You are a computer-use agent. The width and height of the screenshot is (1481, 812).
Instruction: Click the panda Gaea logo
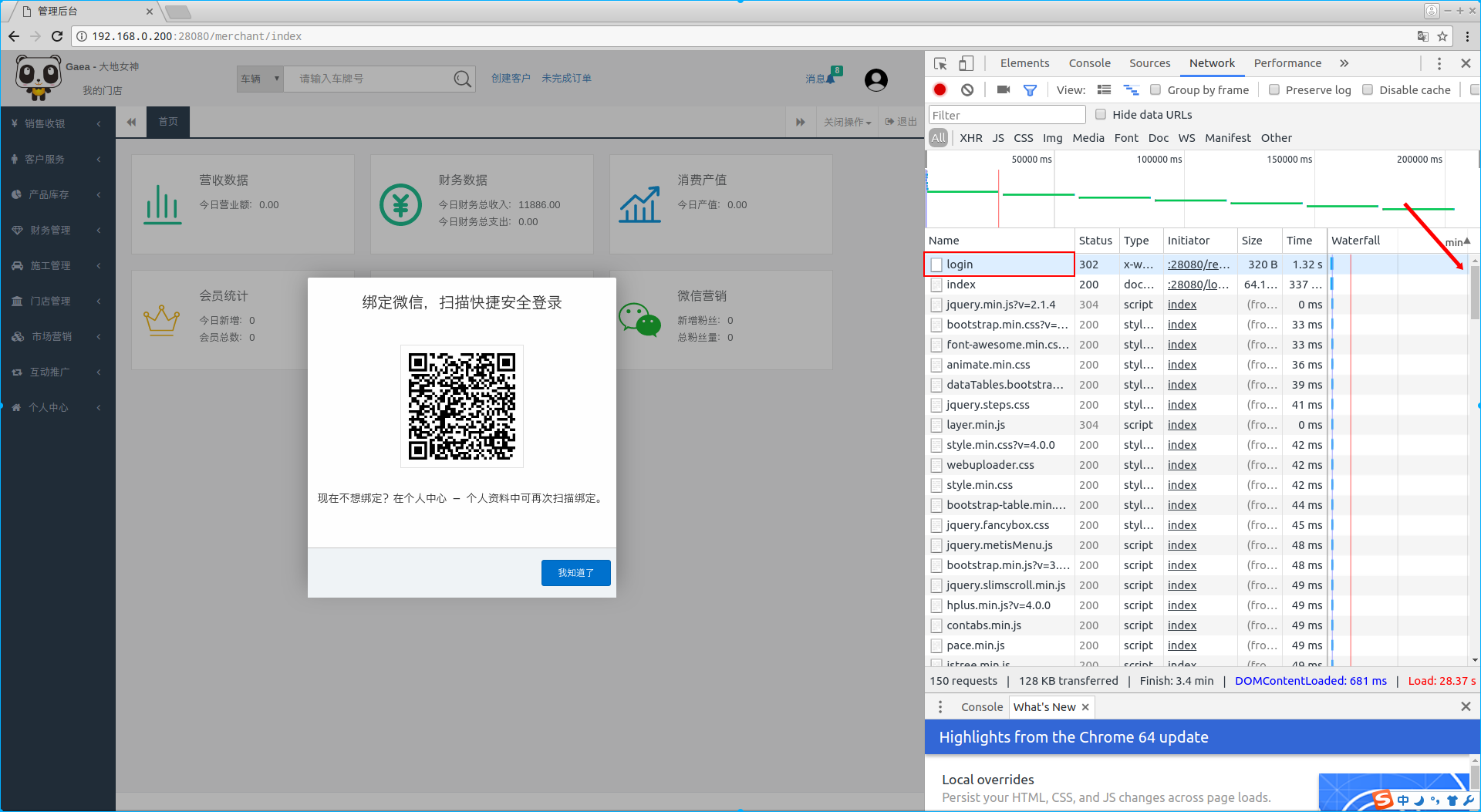[38, 77]
